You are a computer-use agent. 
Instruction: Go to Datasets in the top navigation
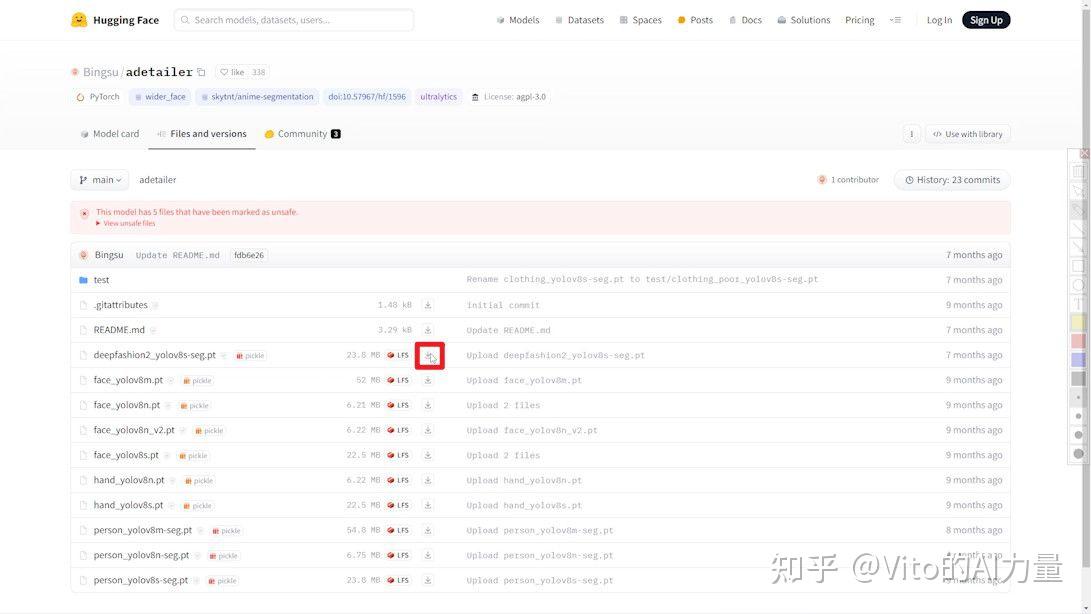point(579,20)
